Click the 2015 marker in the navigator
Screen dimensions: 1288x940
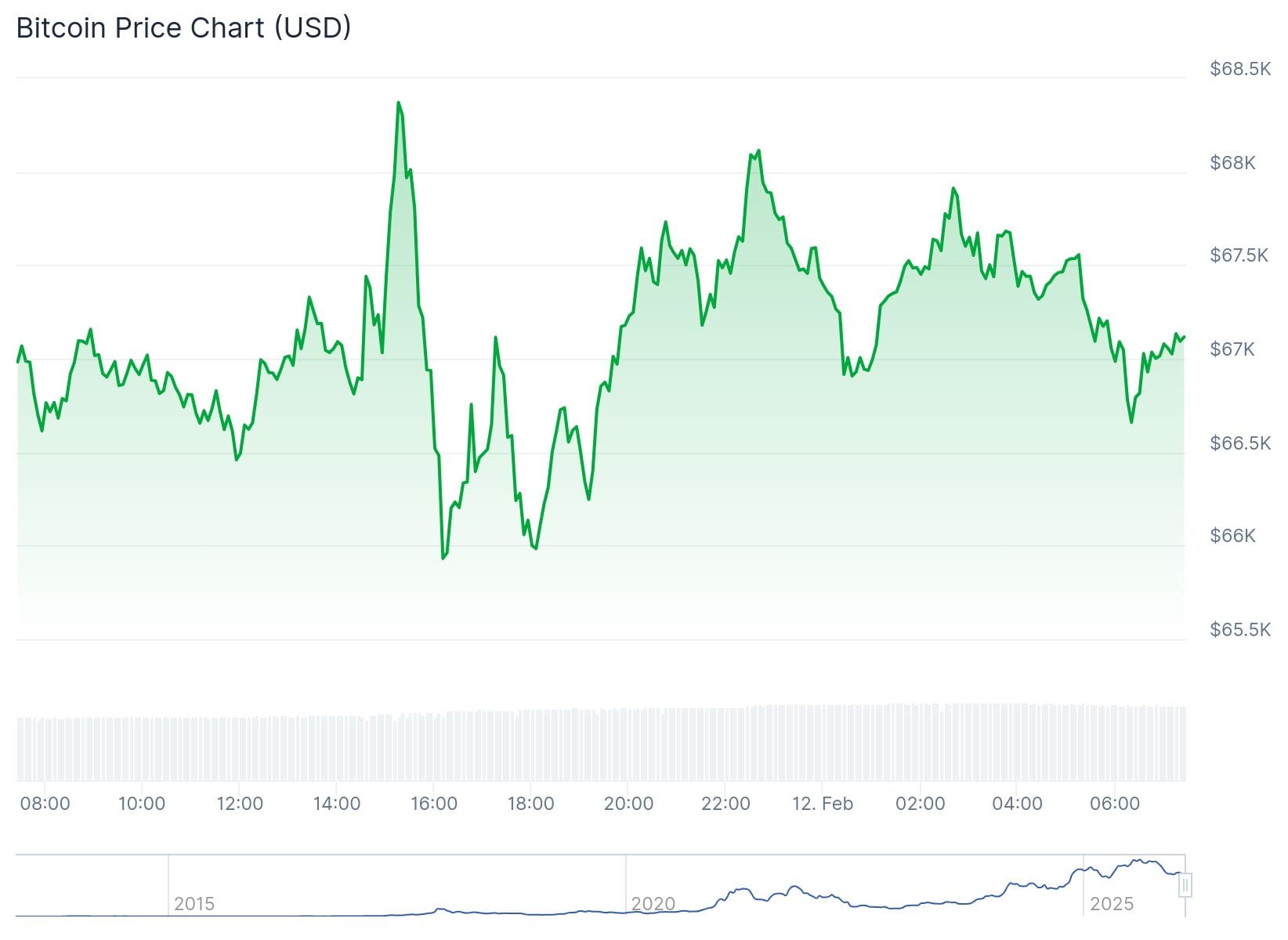[x=194, y=904]
